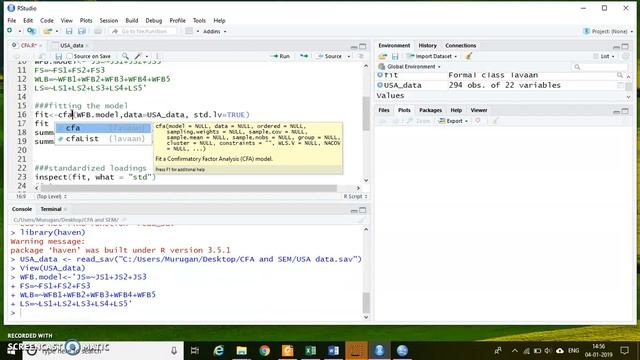Image resolution: width=640 pixels, height=360 pixels.
Task: Click the Go to file/function field
Action: (x=143, y=31)
